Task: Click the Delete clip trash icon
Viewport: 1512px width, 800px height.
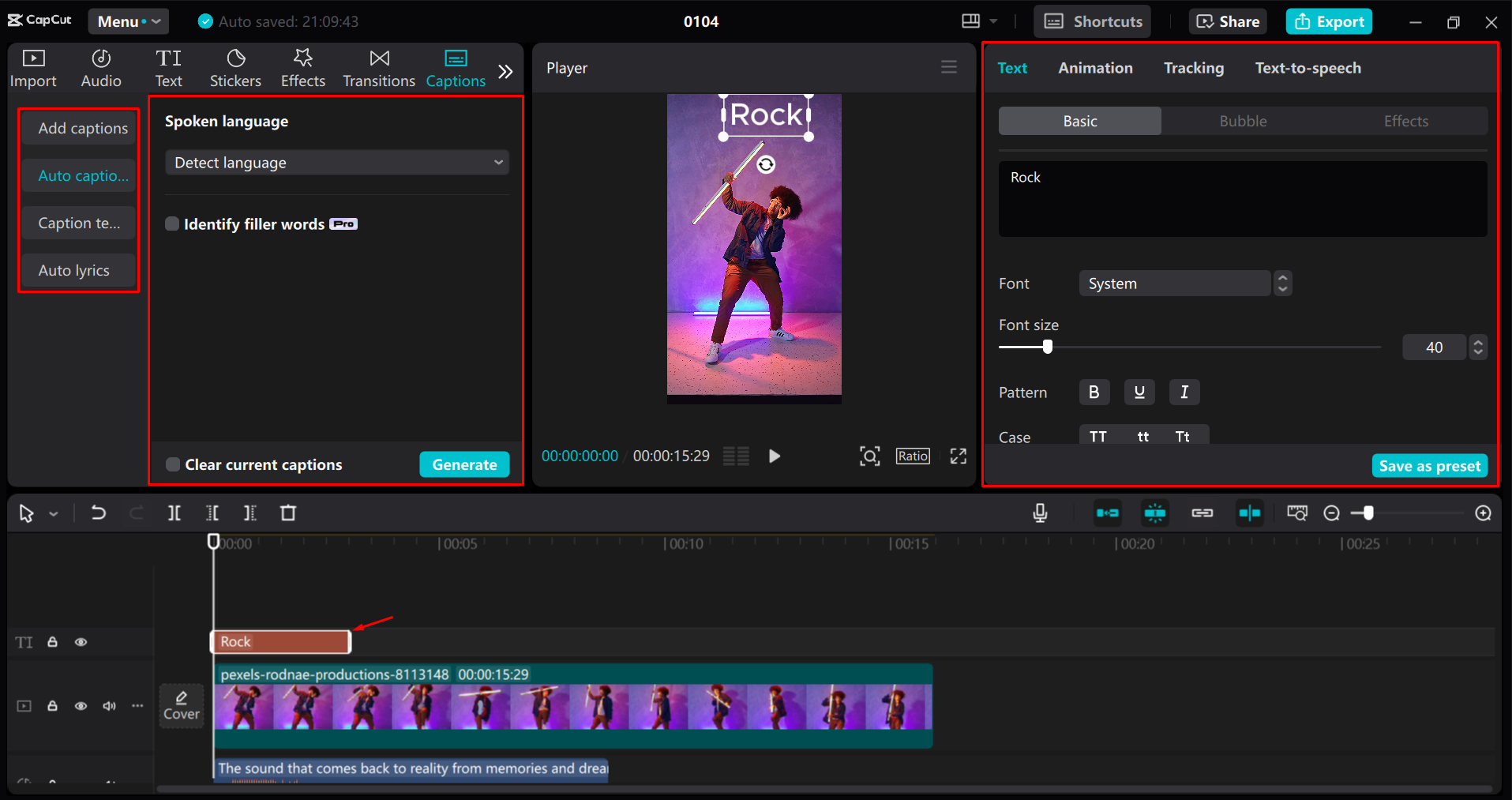Action: (x=287, y=513)
